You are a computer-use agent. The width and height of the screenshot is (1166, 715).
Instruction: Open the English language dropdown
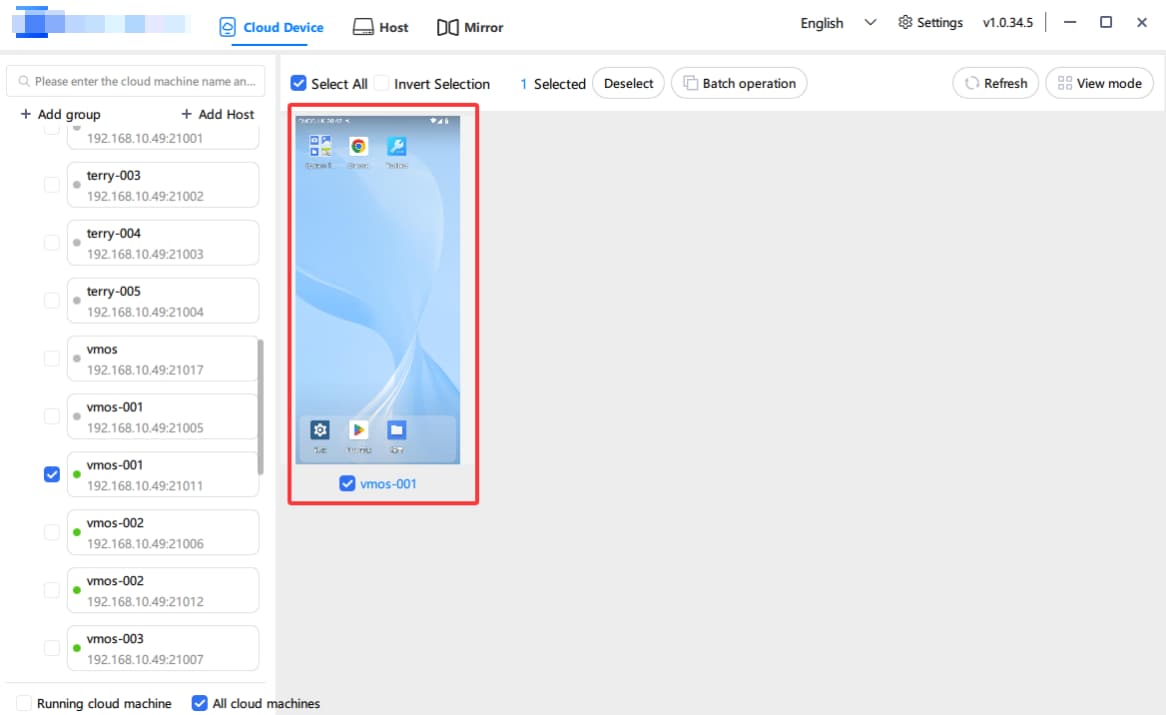838,23
